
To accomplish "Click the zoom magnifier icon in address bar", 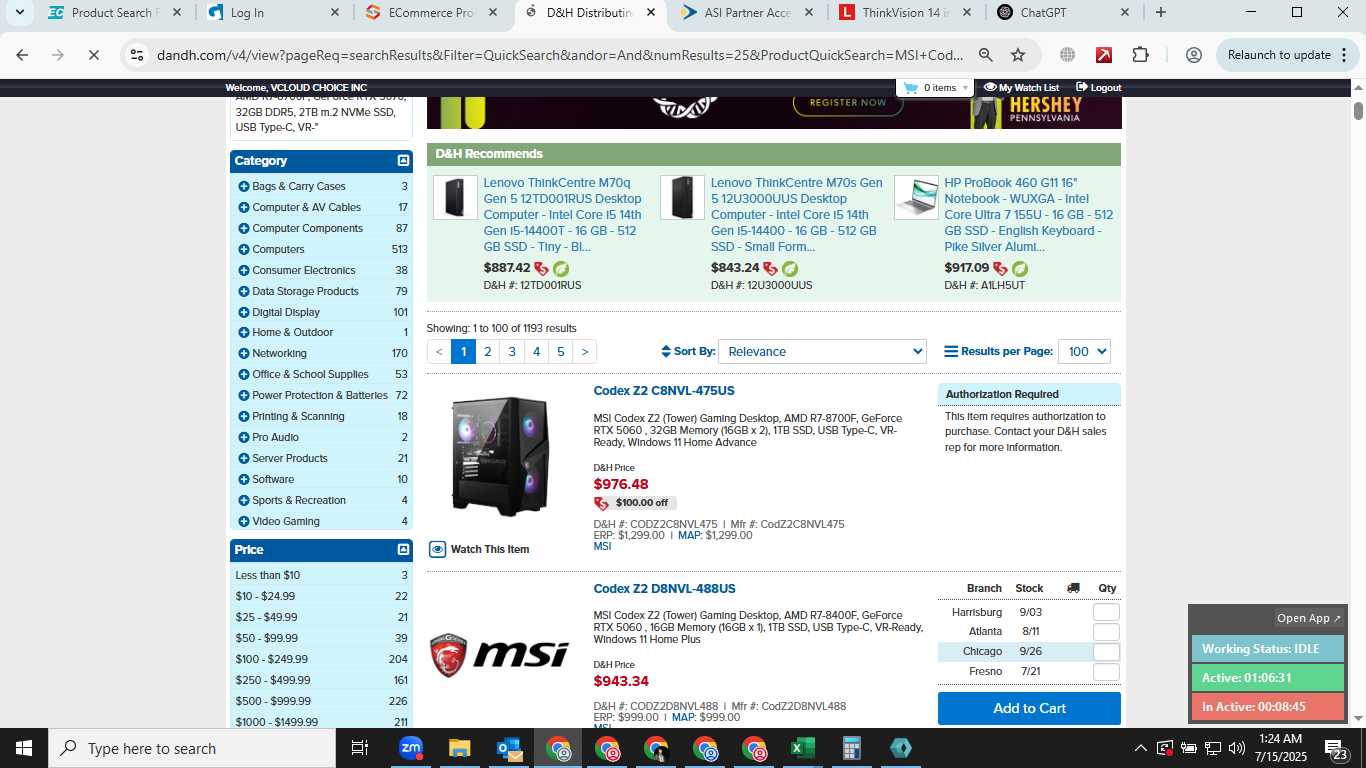I will tap(986, 55).
